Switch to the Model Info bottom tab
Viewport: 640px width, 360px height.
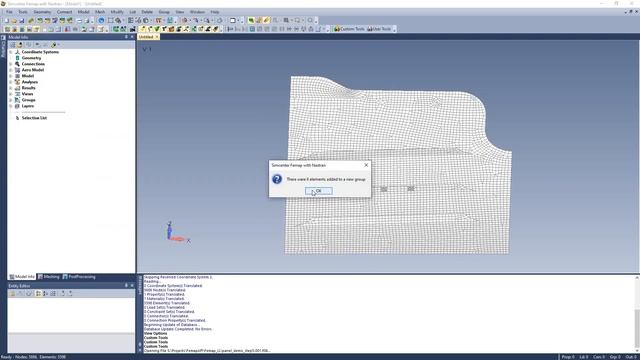tap(22, 277)
